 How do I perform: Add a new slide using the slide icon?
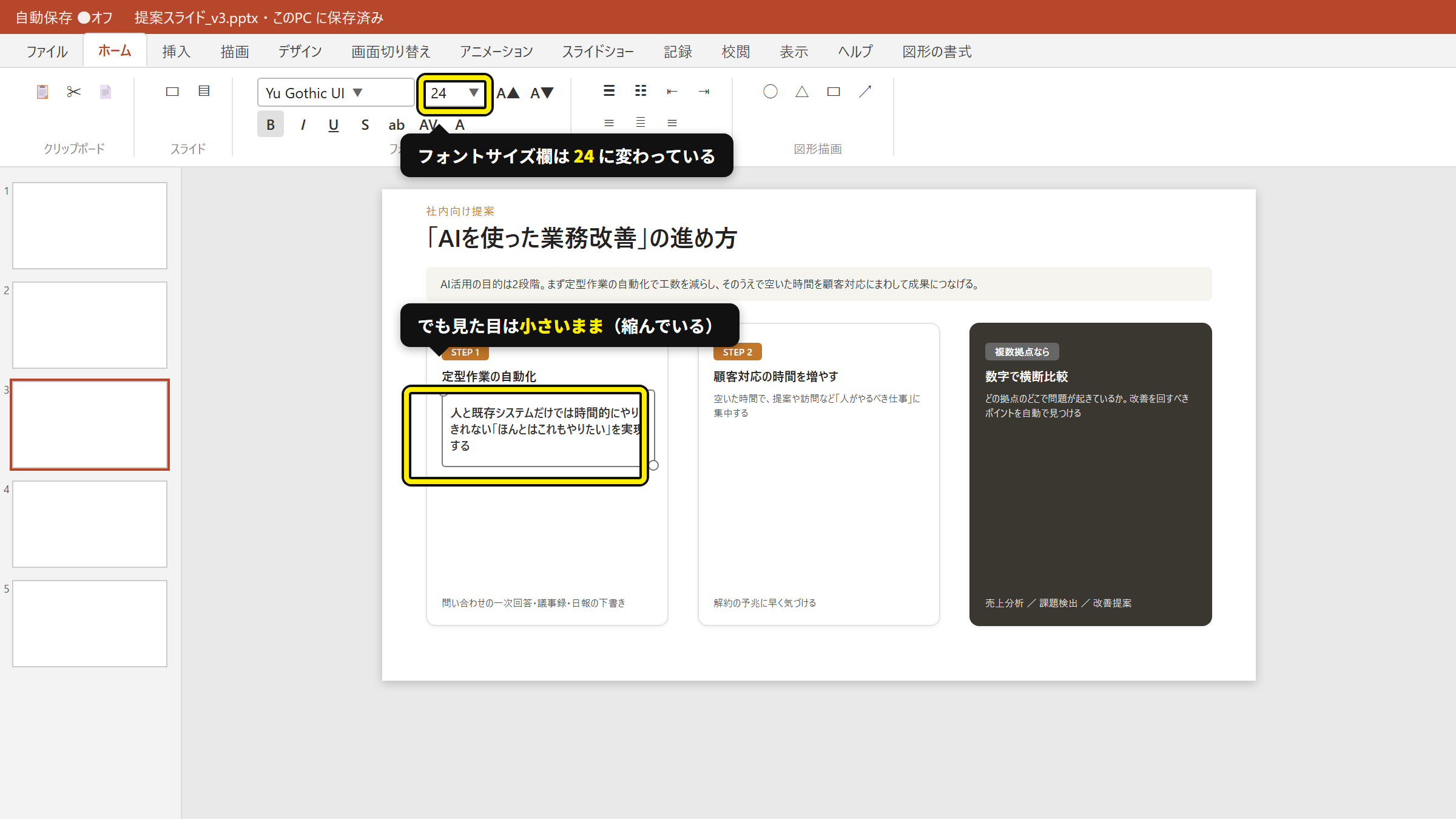tap(172, 92)
